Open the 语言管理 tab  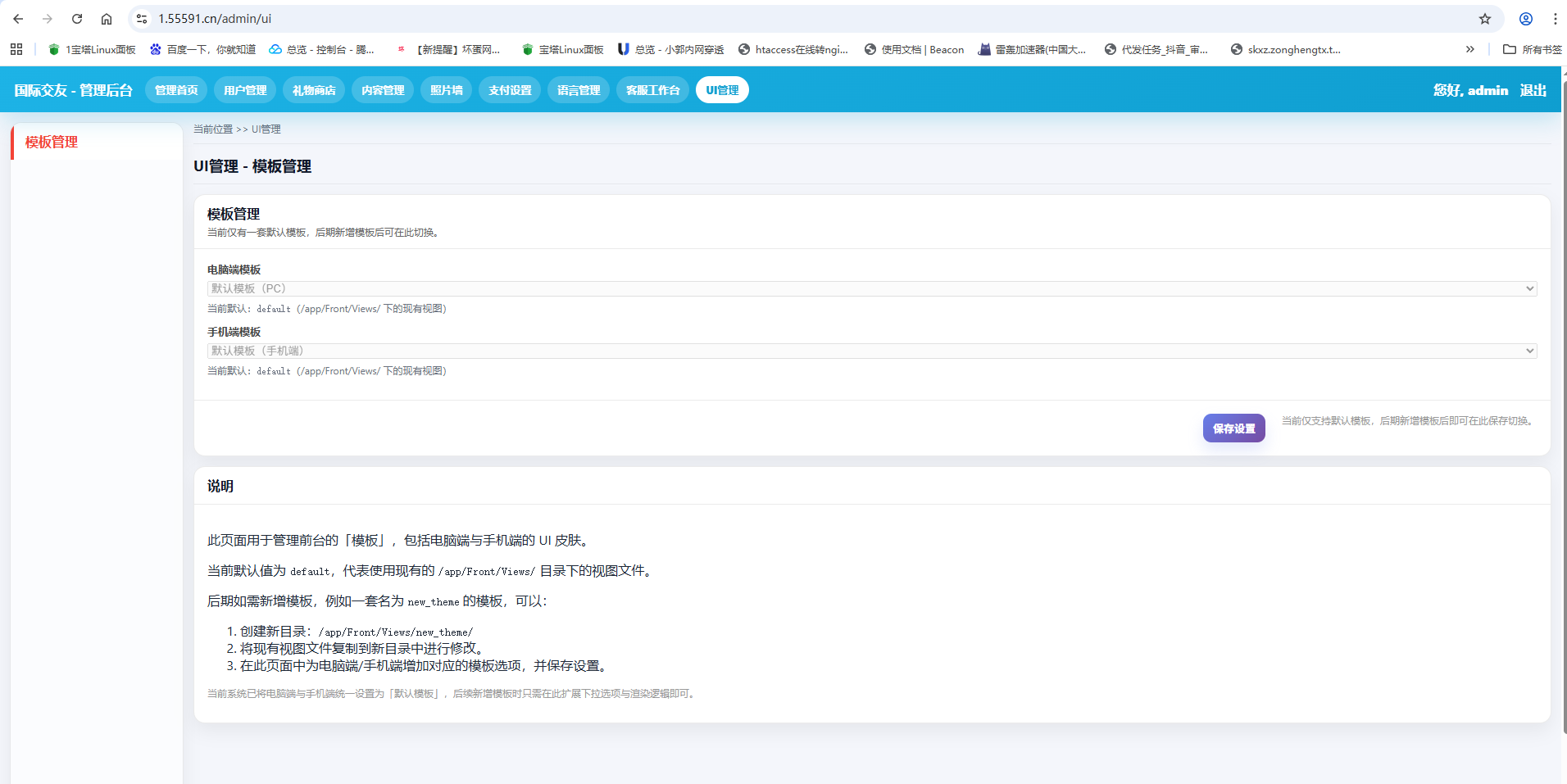point(579,90)
